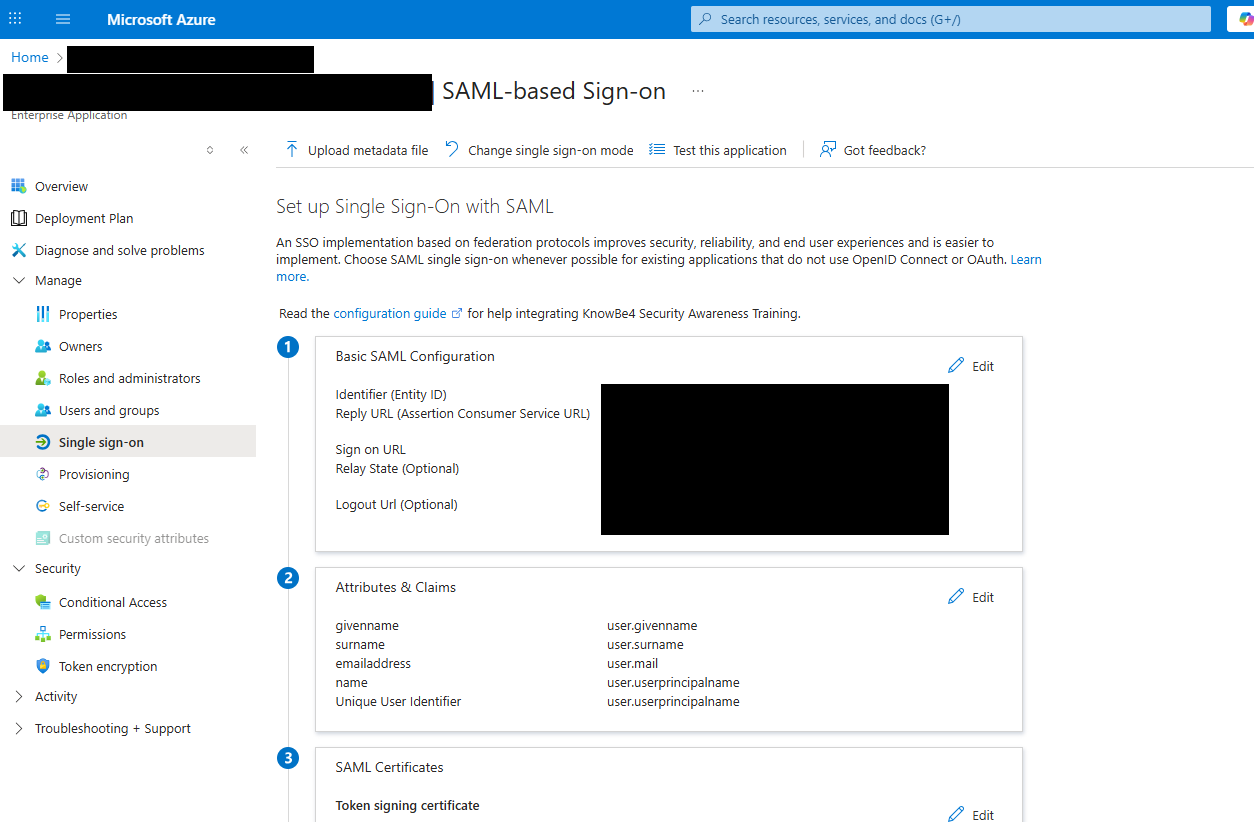Click the user.givenname value
Screen dimensions: 1254x822
pos(652,625)
